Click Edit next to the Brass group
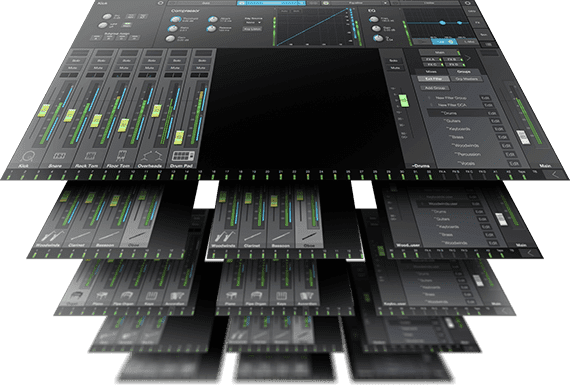The width and height of the screenshot is (570, 385). (502, 137)
